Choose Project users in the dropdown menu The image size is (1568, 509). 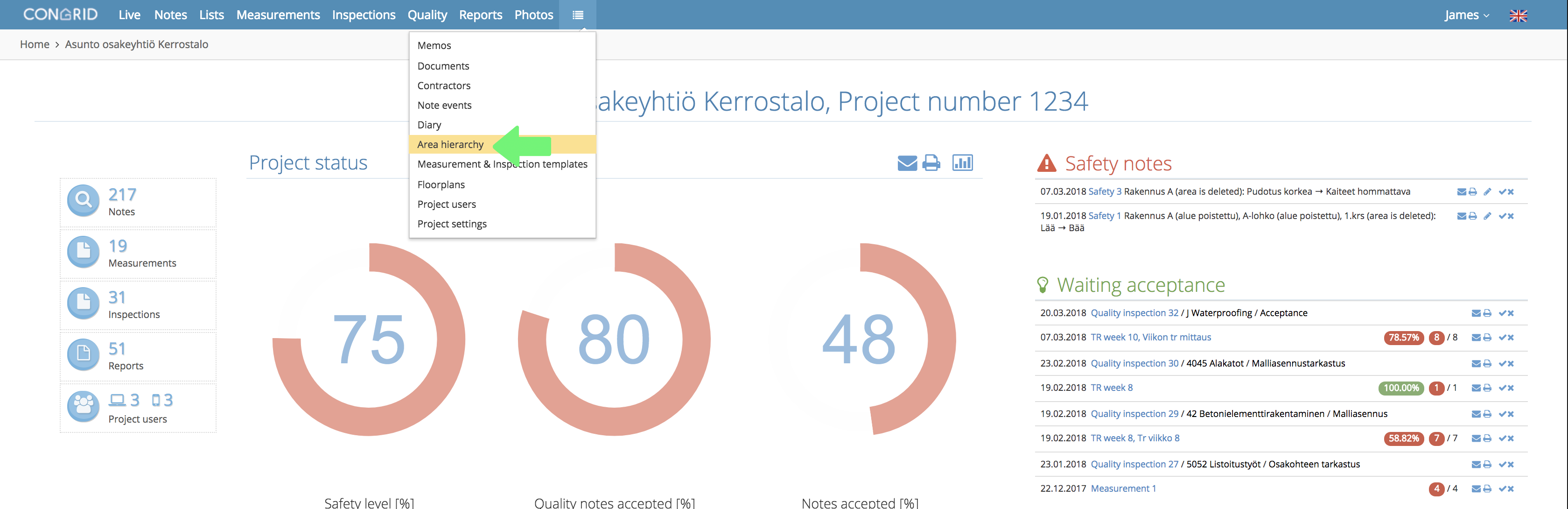502,205
